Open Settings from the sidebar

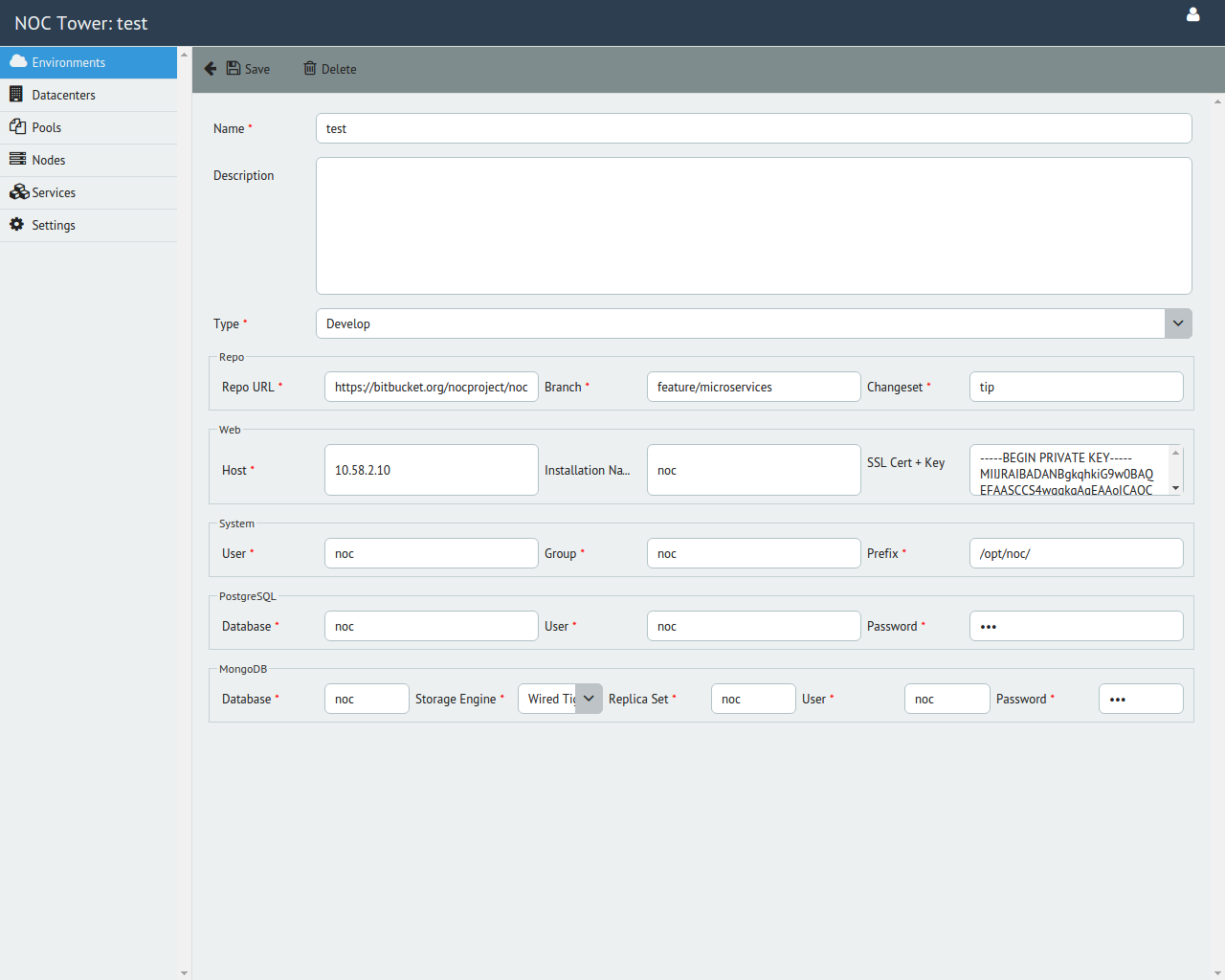pyautogui.click(x=88, y=225)
